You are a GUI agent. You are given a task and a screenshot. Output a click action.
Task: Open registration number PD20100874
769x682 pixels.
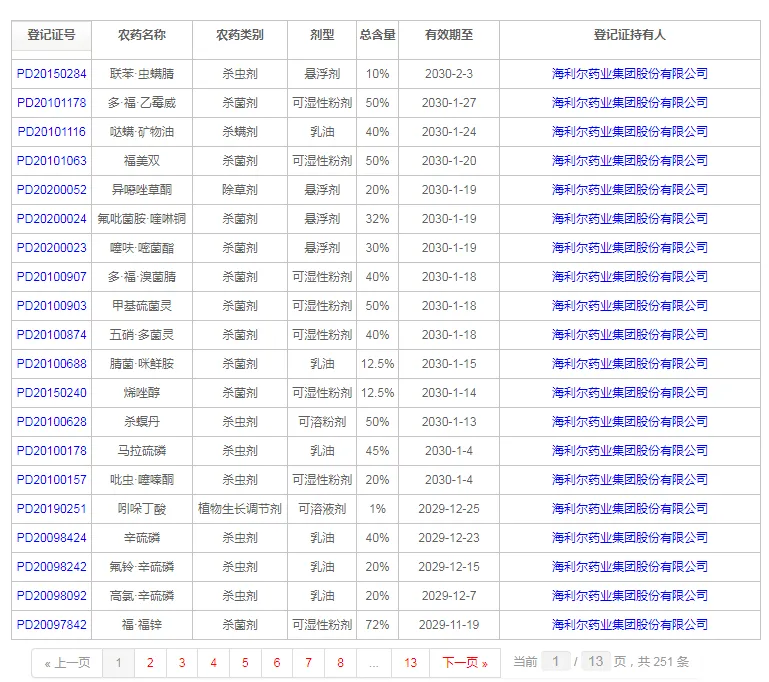(x=51, y=335)
